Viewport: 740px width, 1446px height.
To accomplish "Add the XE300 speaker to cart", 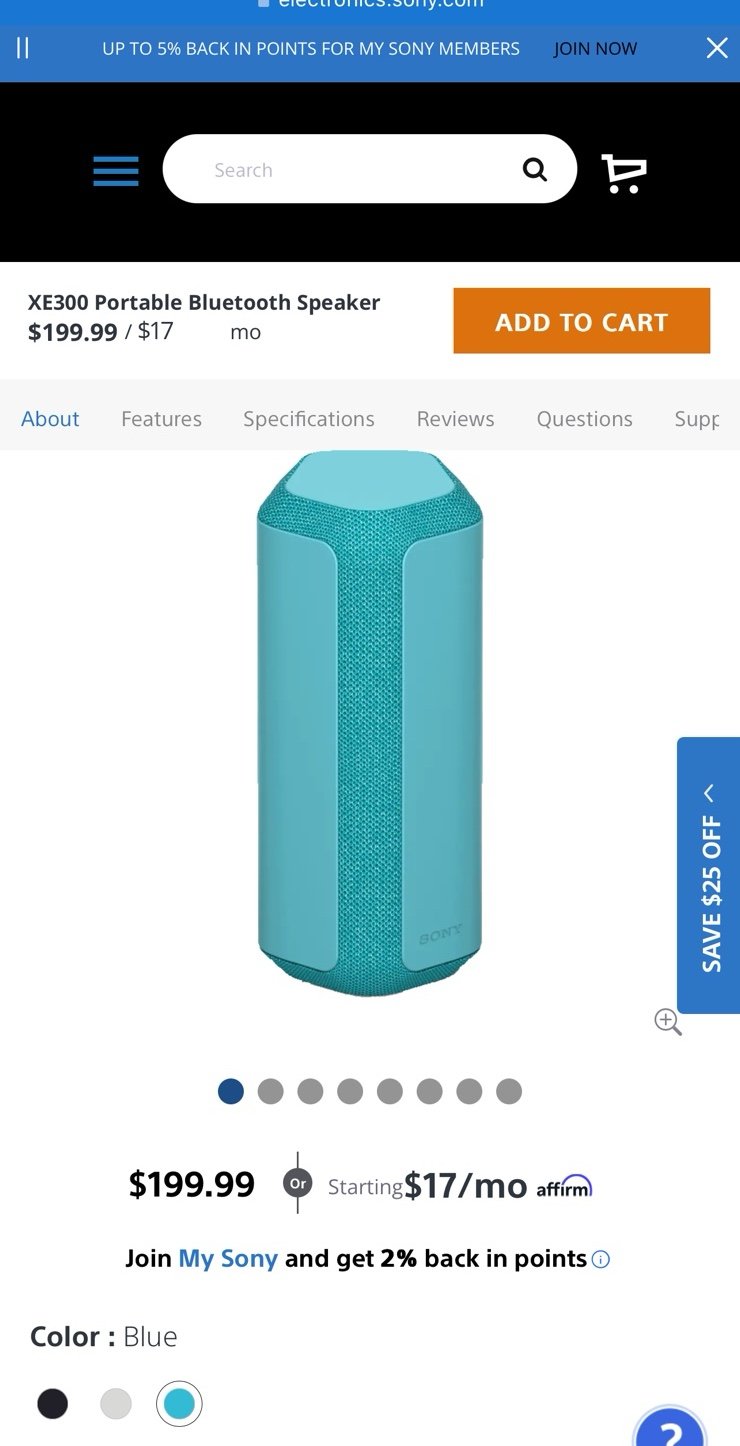I will coord(582,321).
